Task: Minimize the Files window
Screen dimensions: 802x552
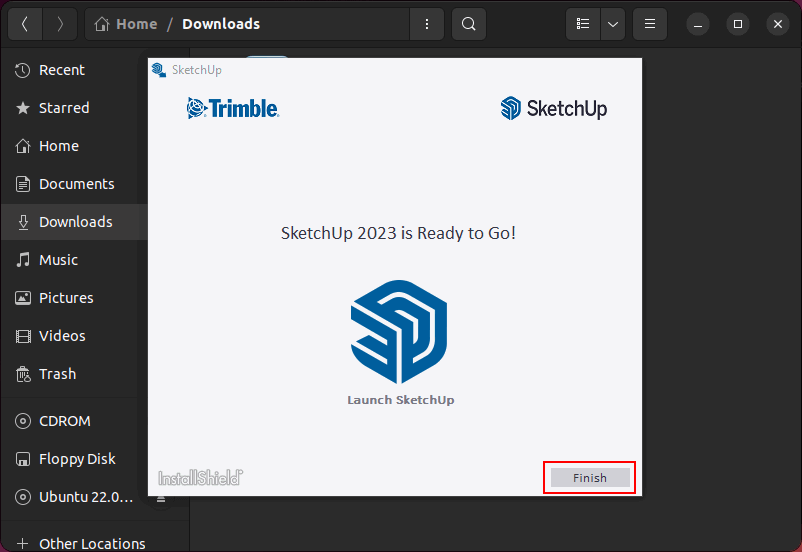Action: tap(698, 24)
